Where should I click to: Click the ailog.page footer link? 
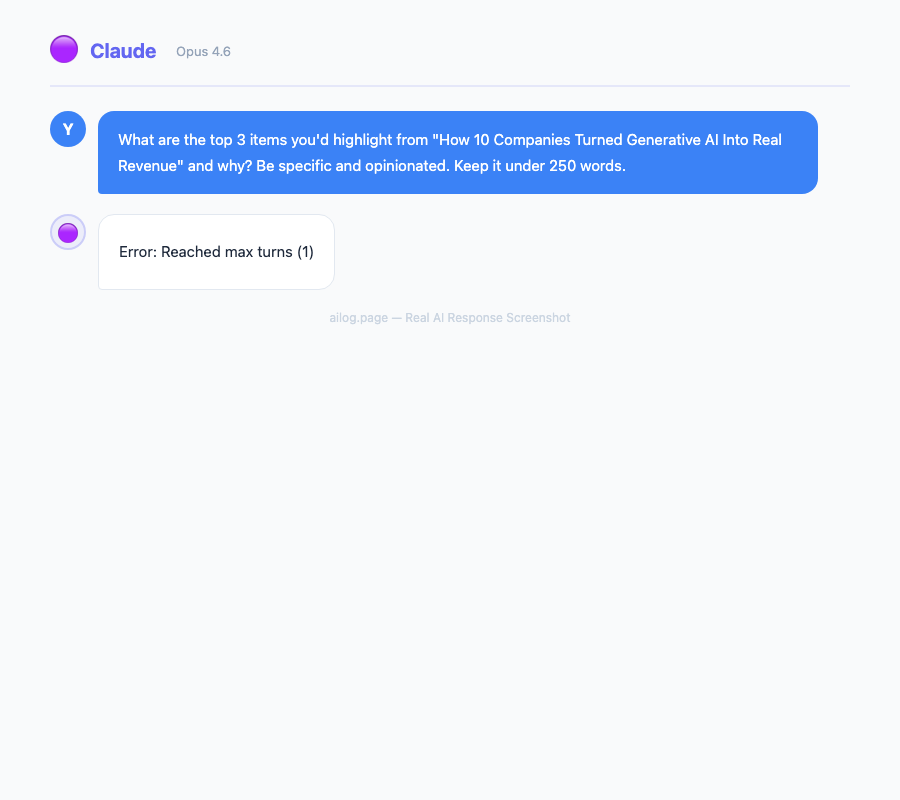[357, 317]
